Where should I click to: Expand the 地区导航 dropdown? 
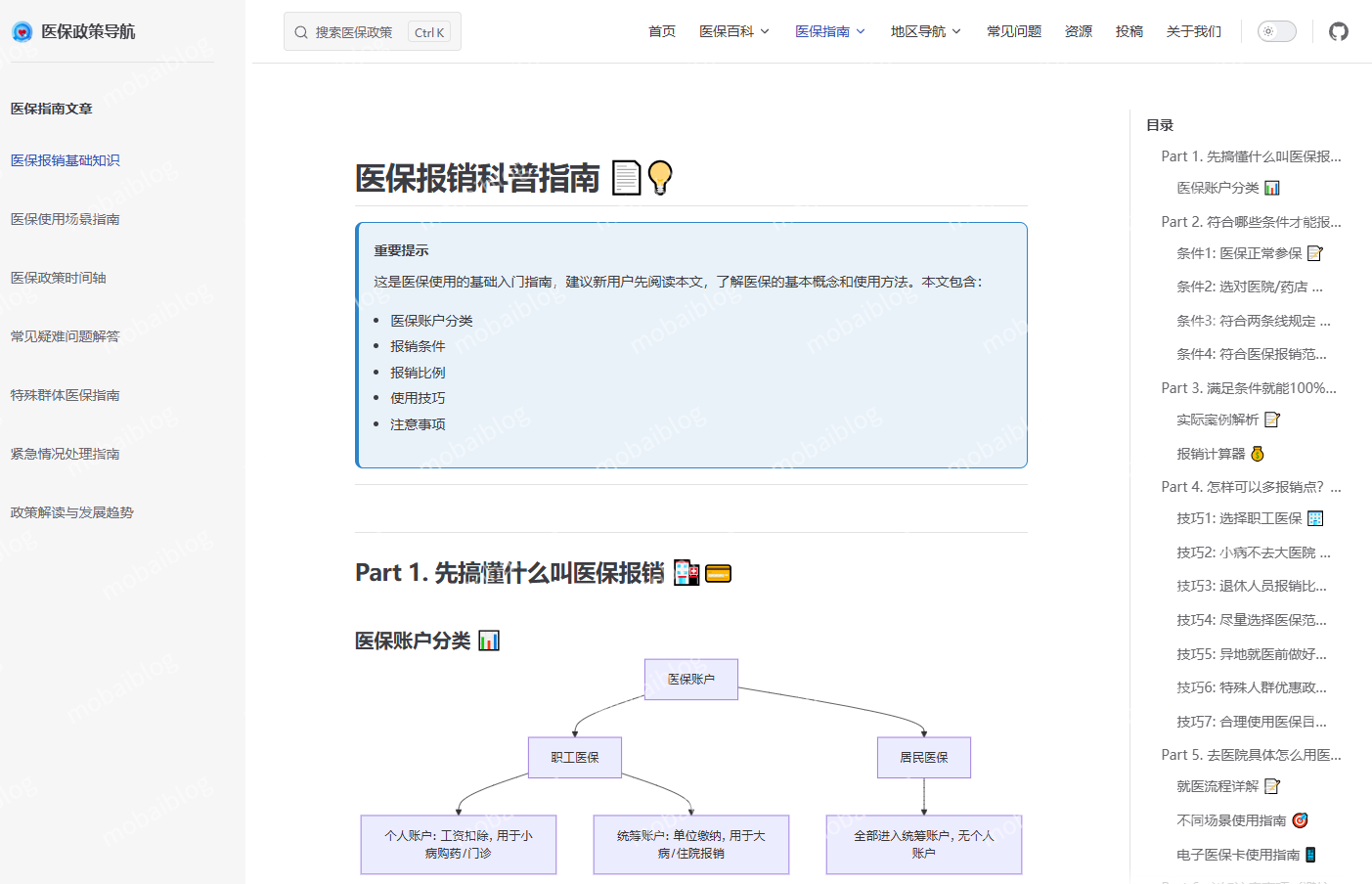(918, 30)
